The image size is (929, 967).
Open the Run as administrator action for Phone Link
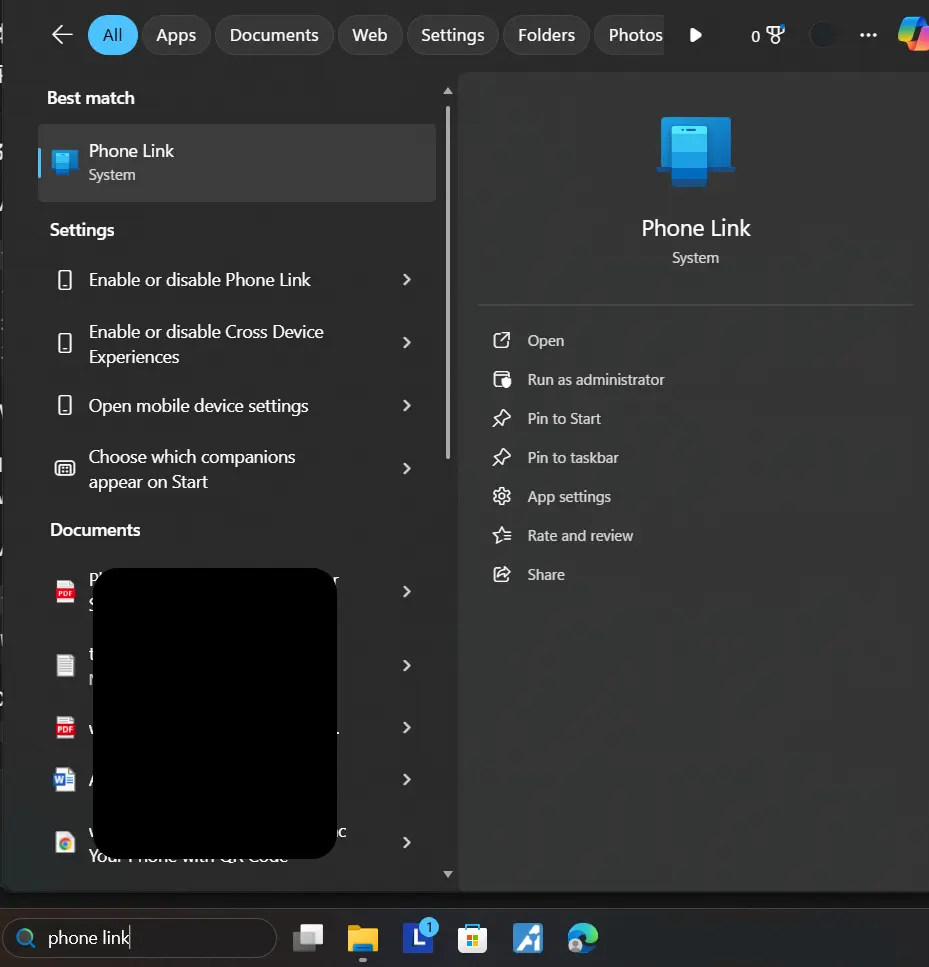(x=595, y=379)
